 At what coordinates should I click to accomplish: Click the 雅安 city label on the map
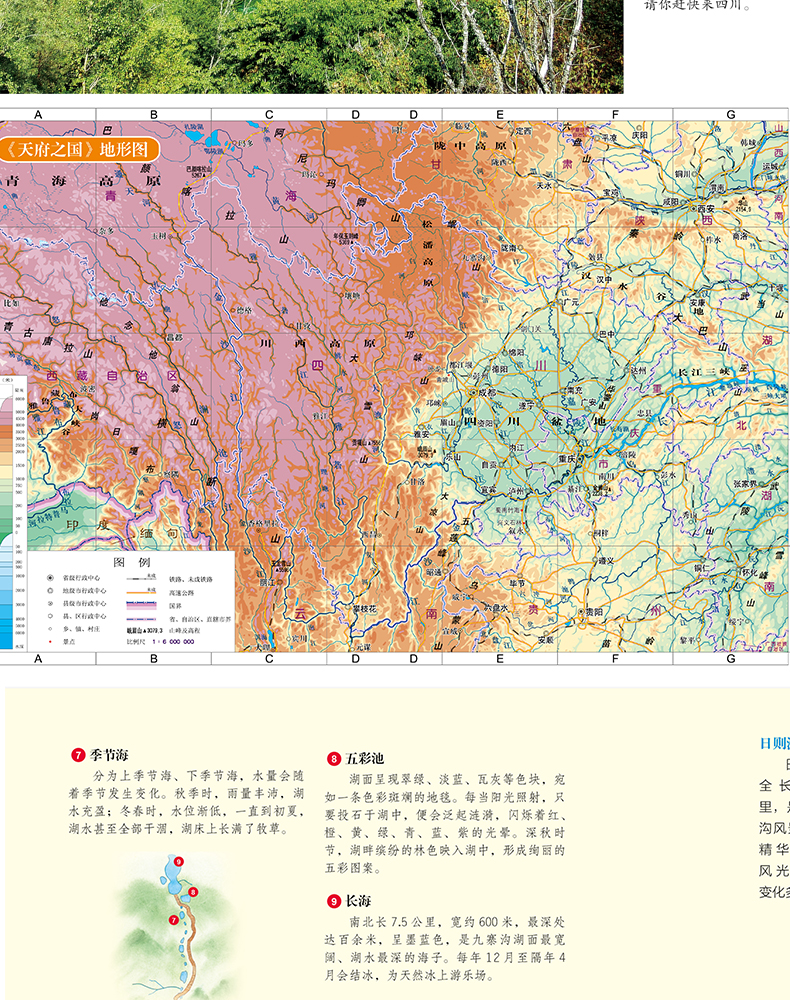click(421, 434)
